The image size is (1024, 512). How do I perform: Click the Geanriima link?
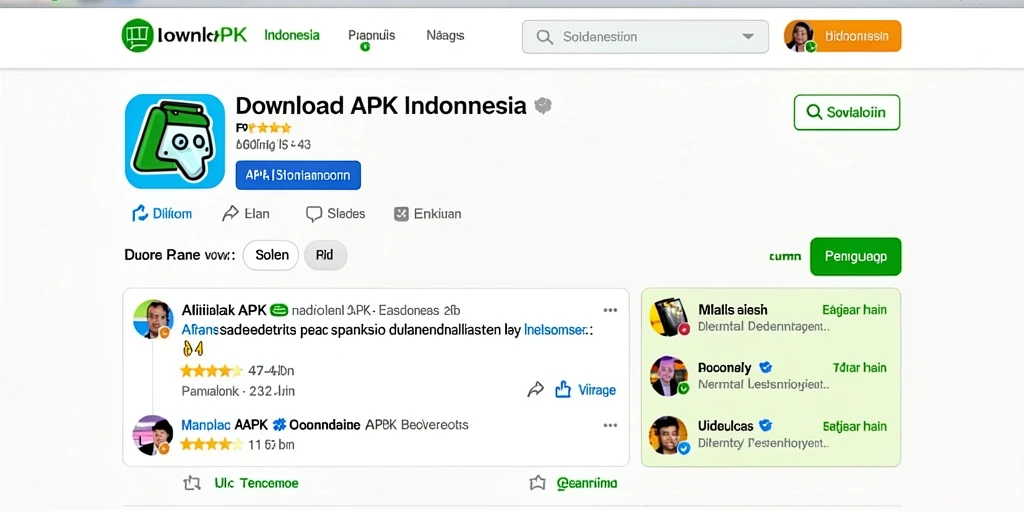pos(586,483)
